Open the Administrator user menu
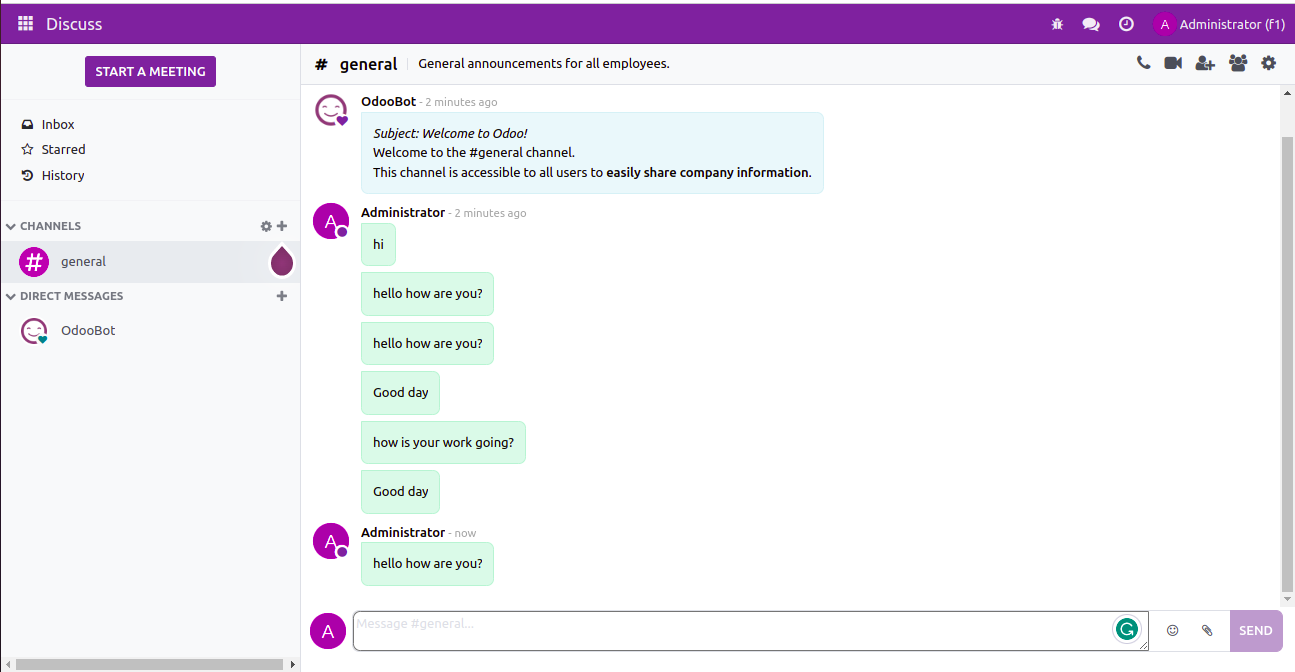Image resolution: width=1295 pixels, height=672 pixels. coord(1219,24)
